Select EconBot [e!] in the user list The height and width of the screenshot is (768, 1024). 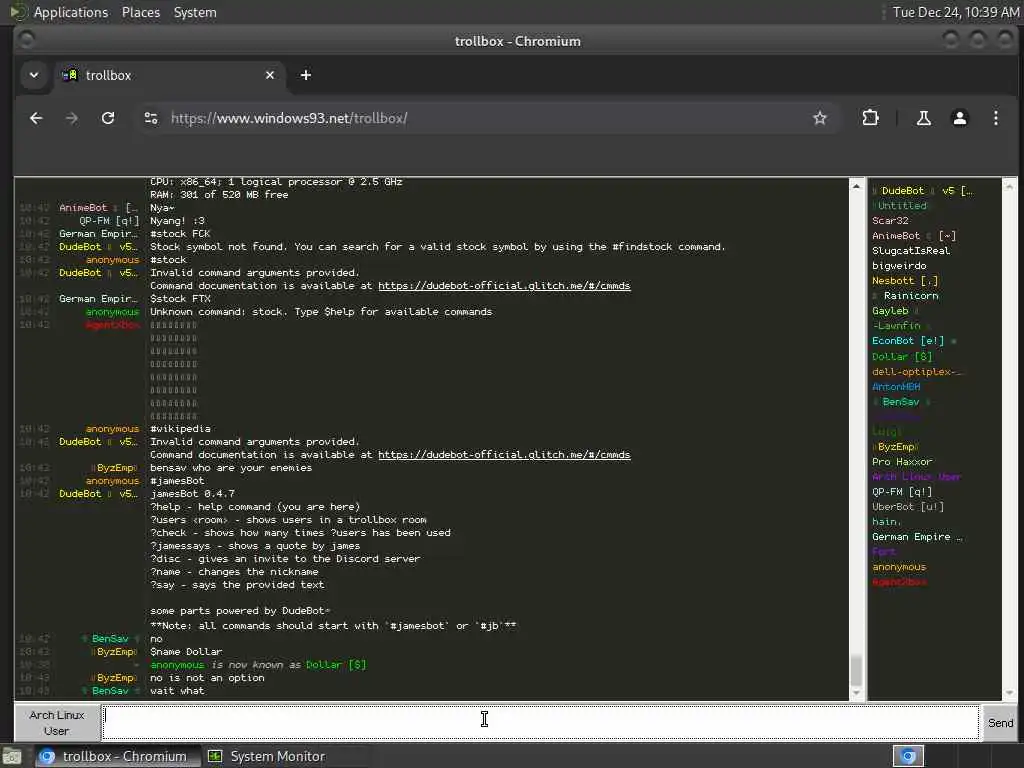914,341
